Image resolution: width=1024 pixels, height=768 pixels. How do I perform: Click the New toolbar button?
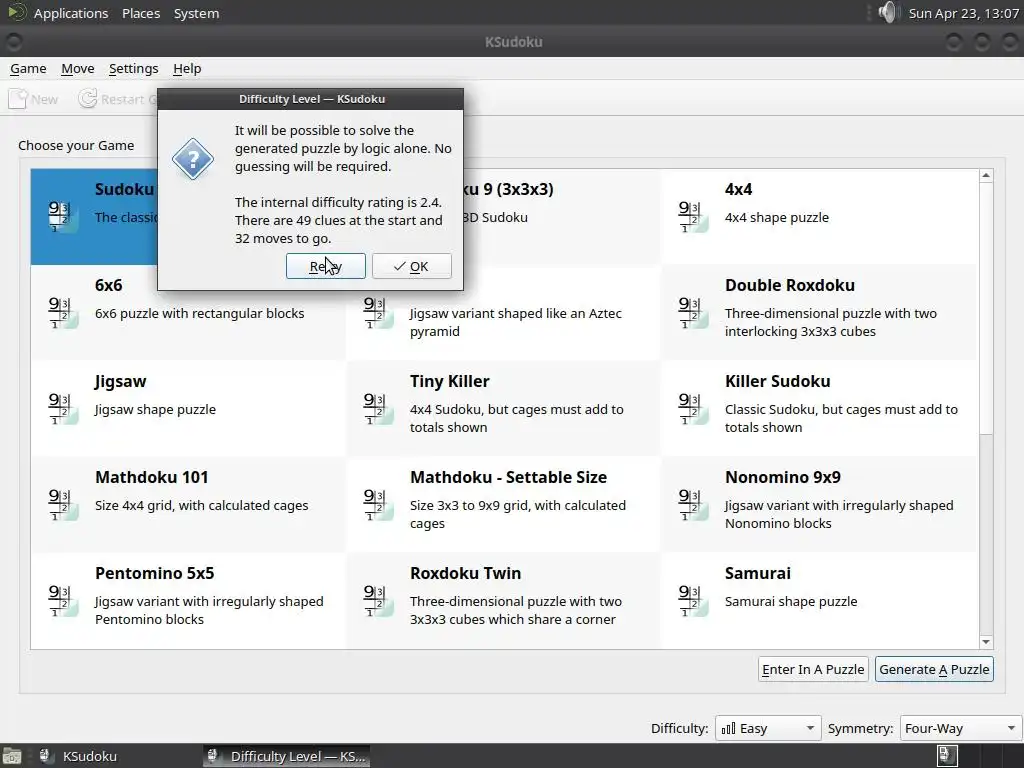(x=33, y=99)
